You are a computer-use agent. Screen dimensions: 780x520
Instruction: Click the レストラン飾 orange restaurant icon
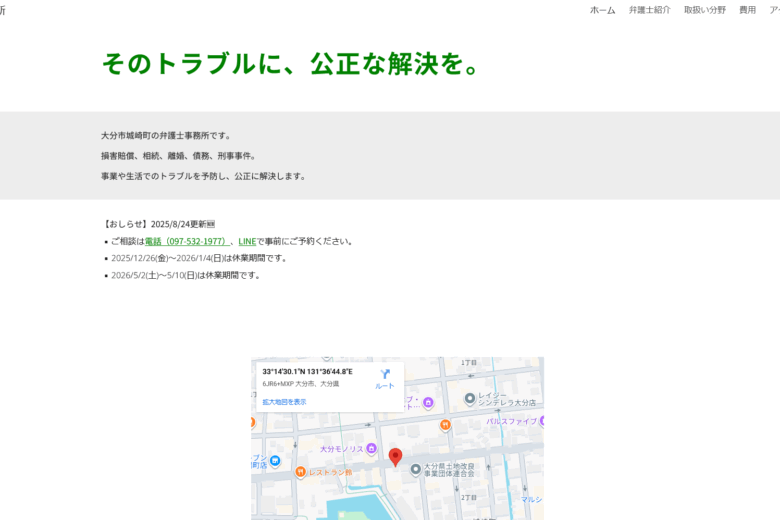coord(300,471)
